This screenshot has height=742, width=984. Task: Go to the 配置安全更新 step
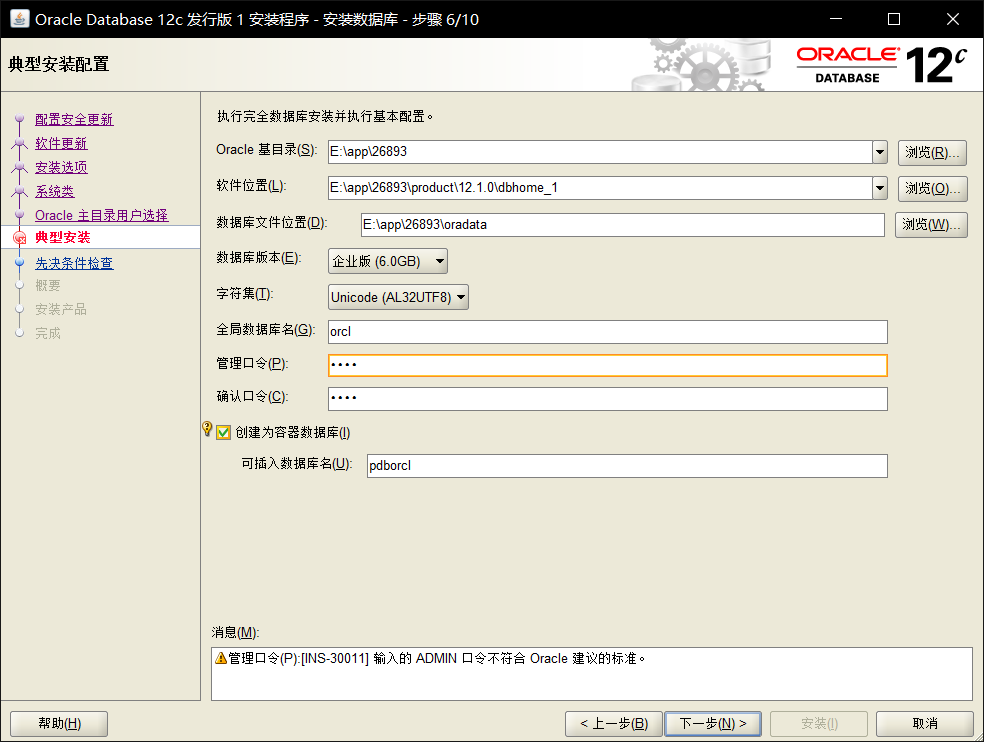[x=74, y=119]
